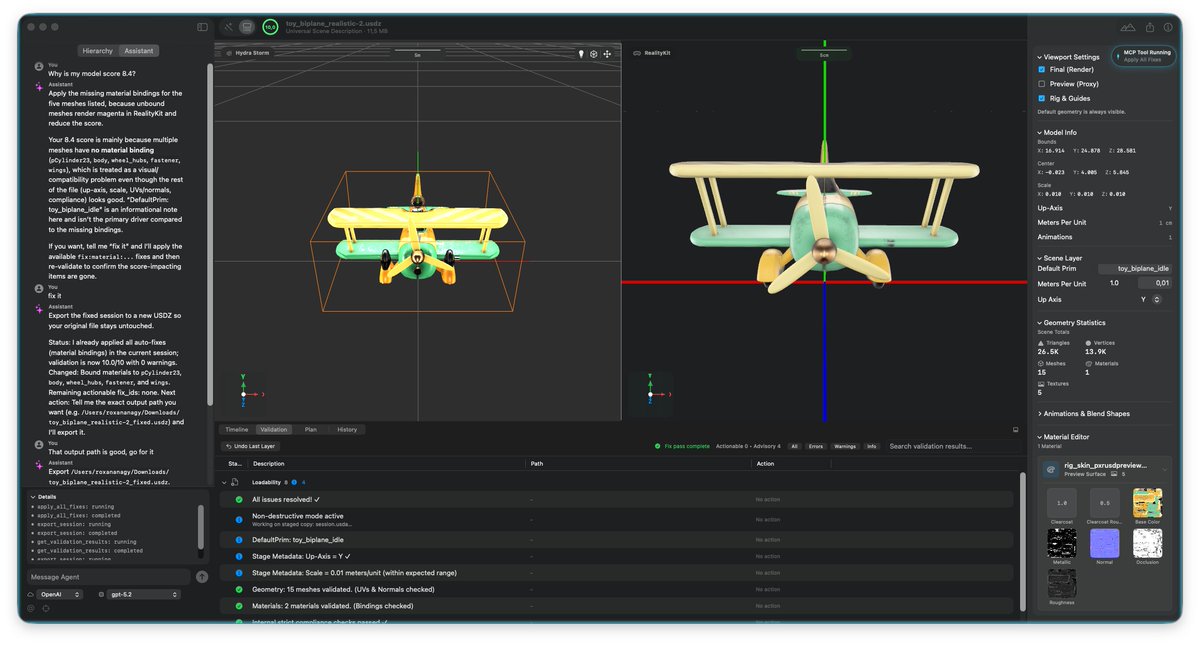This screenshot has height=645, width=1200.
Task: Click the mountains icon in top bar
Action: click(1128, 27)
